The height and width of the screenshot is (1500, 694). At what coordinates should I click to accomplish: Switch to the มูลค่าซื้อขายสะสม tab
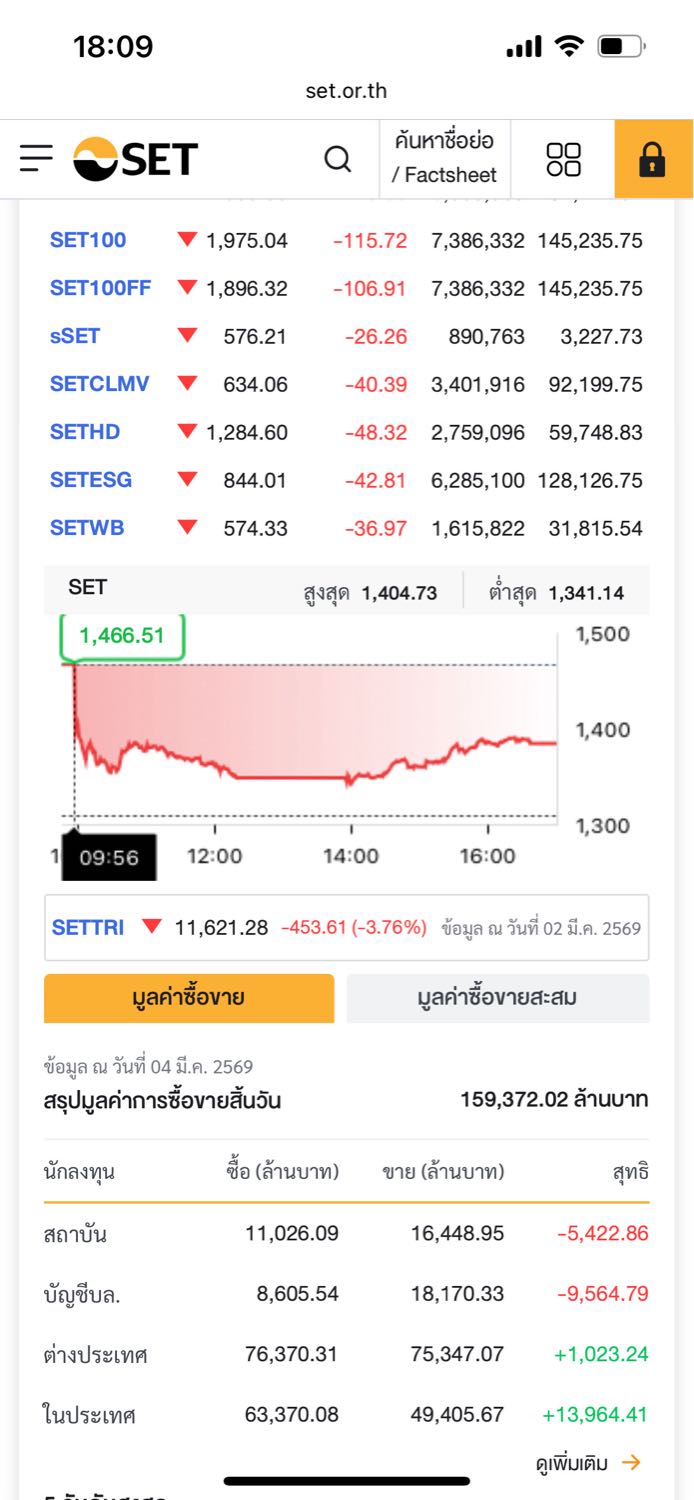(x=497, y=997)
